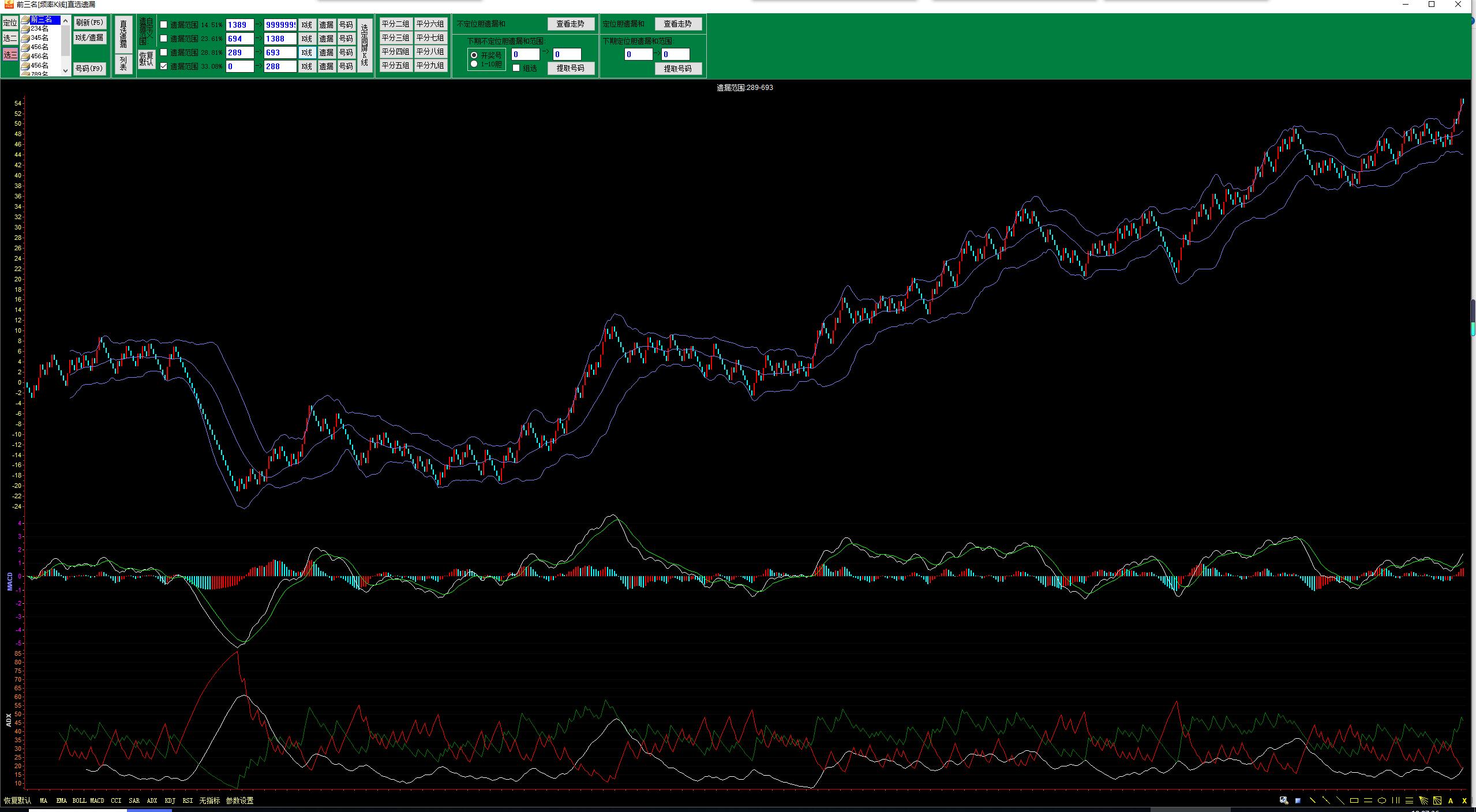
Task: Click 查看走势 for 定位胆遗漏和
Action: pos(678,24)
